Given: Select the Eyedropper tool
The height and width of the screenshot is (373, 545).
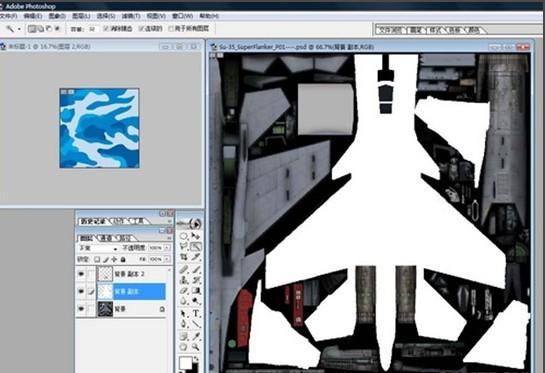Looking at the screenshot, I should (196, 336).
